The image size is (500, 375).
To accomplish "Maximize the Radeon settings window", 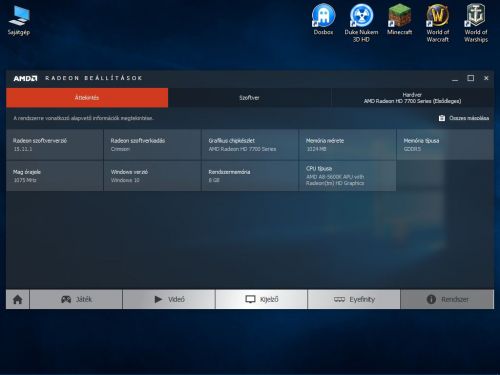I will (x=471, y=78).
